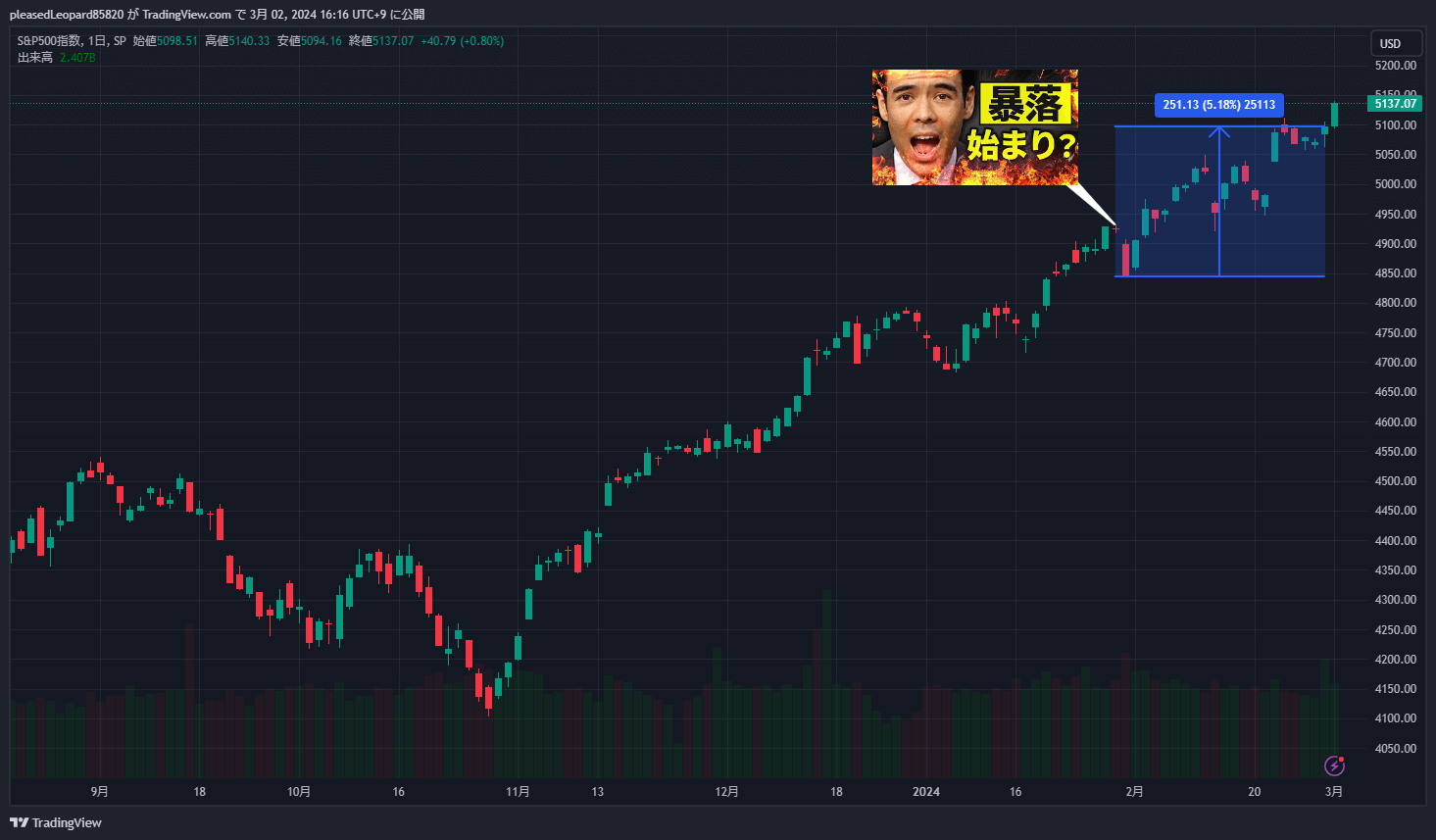Click the TradingView logo at bottom left
1436x840 pixels.
(x=56, y=822)
